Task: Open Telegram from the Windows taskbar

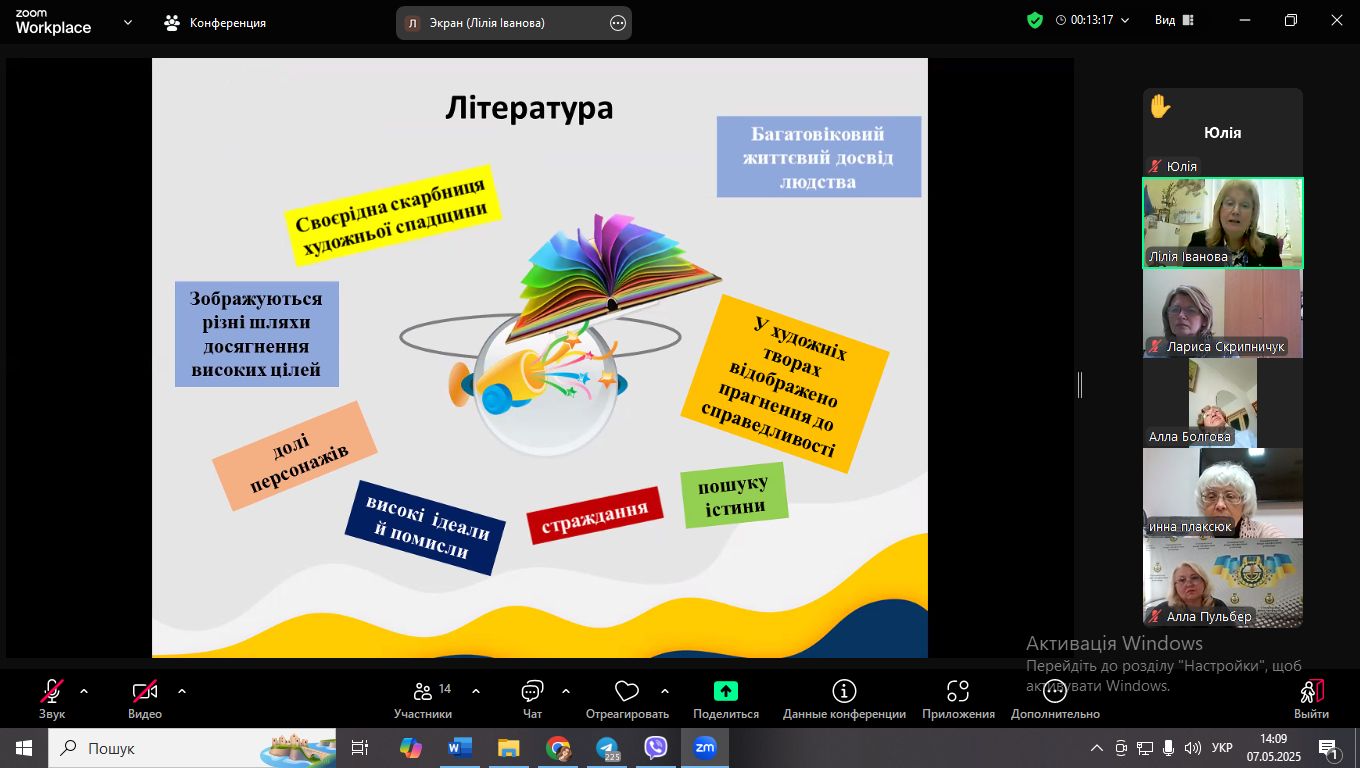Action: point(607,748)
